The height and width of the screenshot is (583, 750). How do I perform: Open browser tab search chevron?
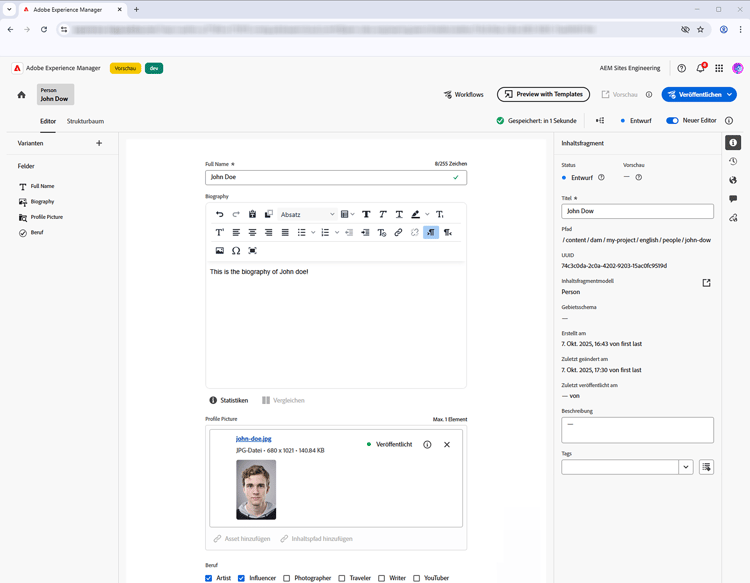9,9
